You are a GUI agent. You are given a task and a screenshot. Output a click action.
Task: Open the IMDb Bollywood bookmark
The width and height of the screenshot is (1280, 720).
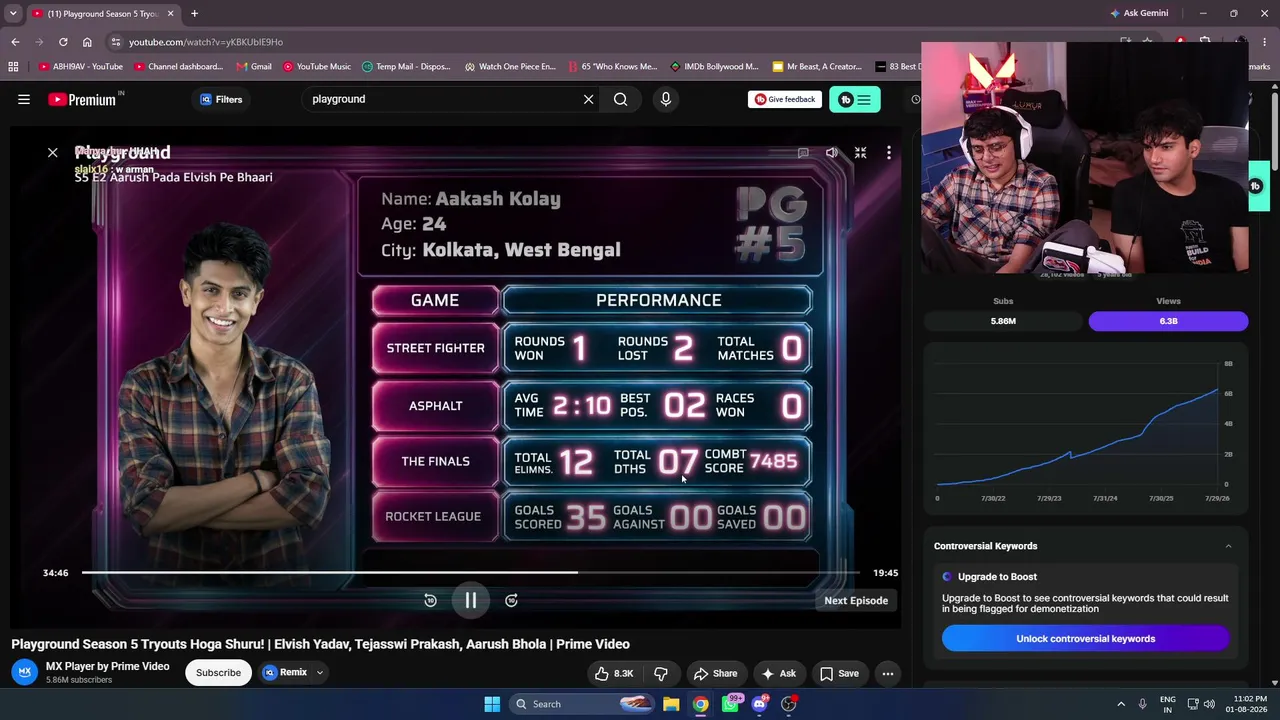[714, 67]
